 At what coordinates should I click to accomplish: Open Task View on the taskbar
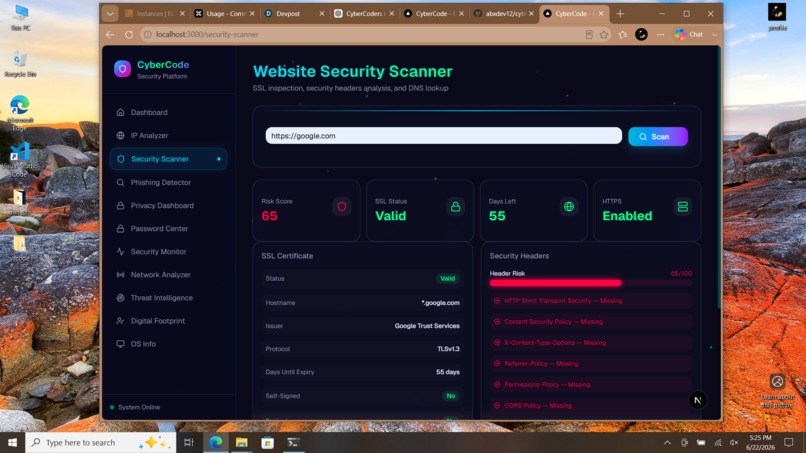pyautogui.click(x=189, y=442)
